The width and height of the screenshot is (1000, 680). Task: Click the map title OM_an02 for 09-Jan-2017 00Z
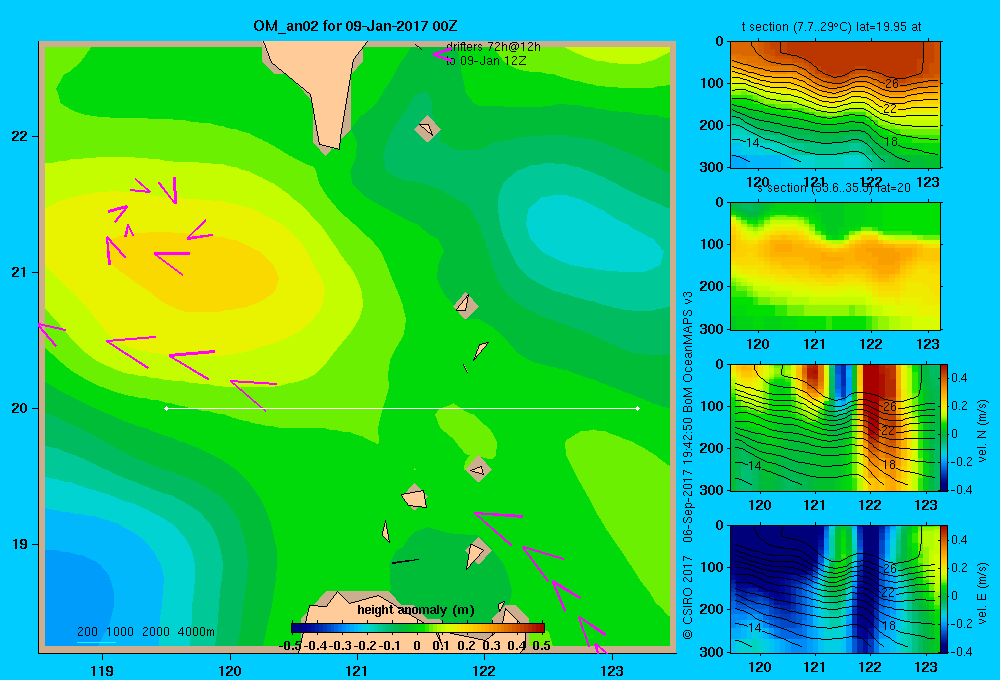[x=355, y=26]
